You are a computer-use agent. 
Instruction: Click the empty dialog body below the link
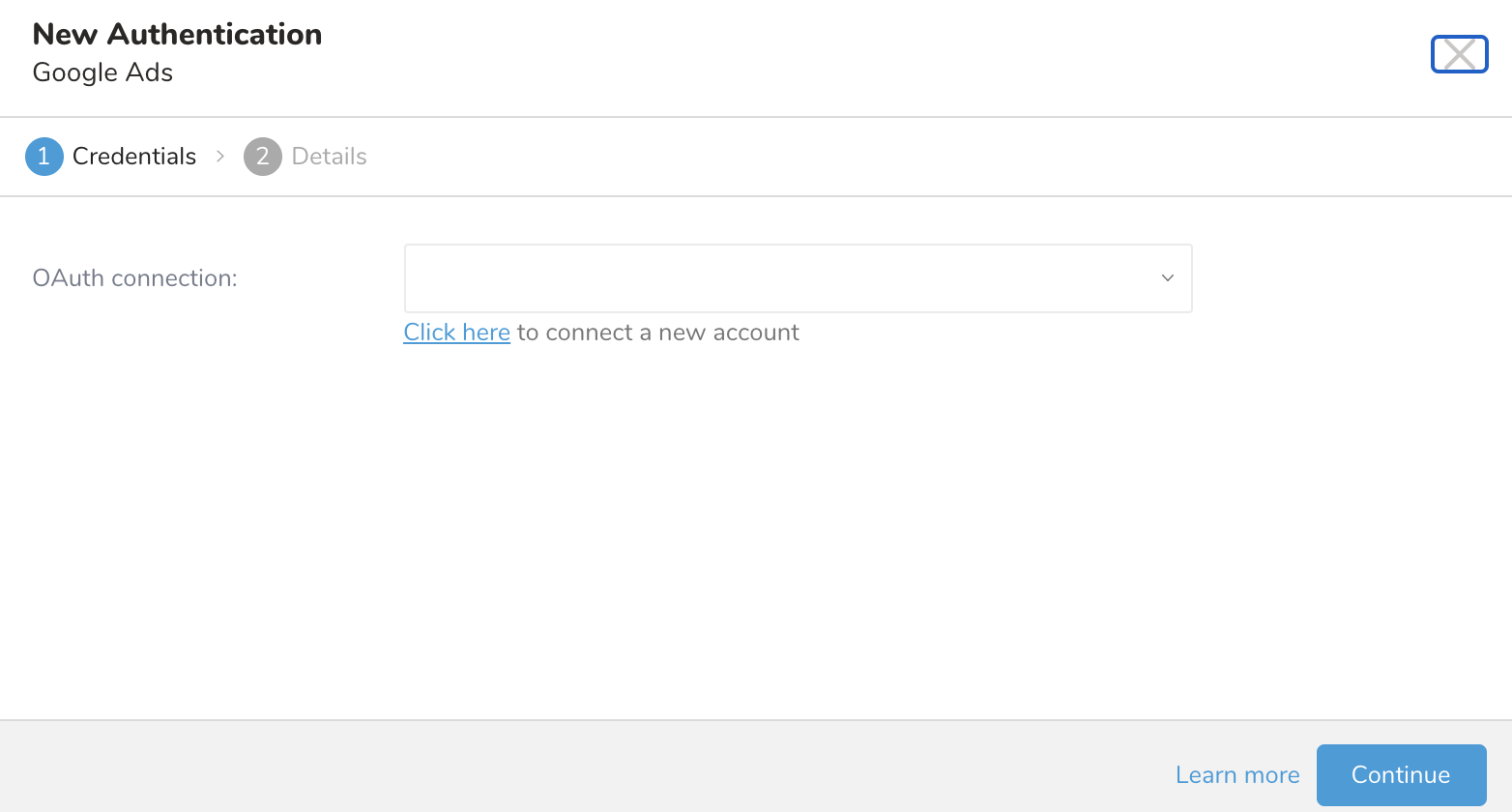(754, 532)
